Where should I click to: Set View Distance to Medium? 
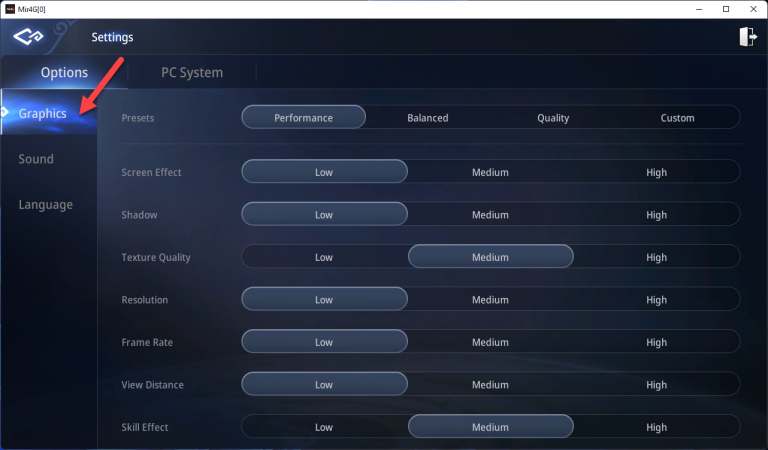[x=490, y=385]
